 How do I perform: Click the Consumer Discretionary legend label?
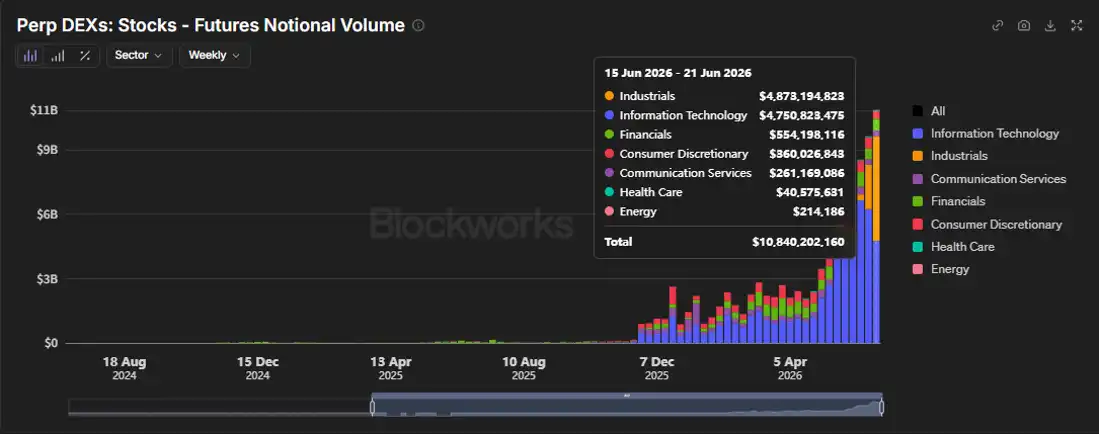996,224
